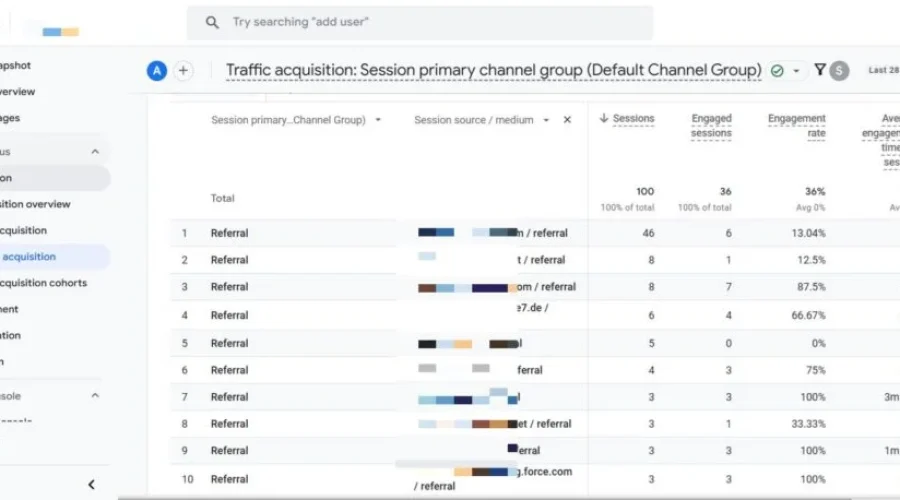
Task: Click the blue 'A' segment avatar
Action: point(157,71)
